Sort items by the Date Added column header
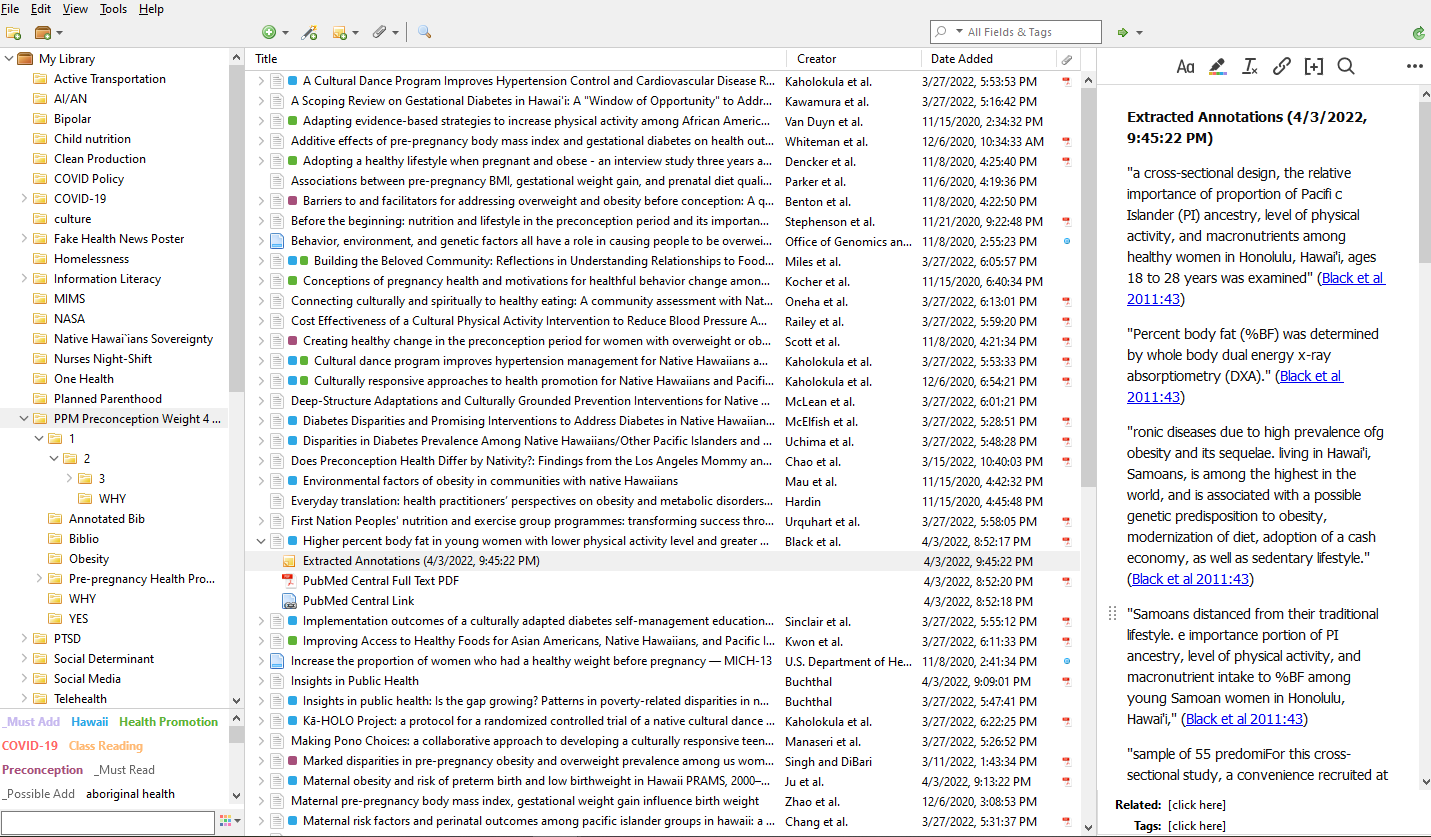 click(x=988, y=59)
